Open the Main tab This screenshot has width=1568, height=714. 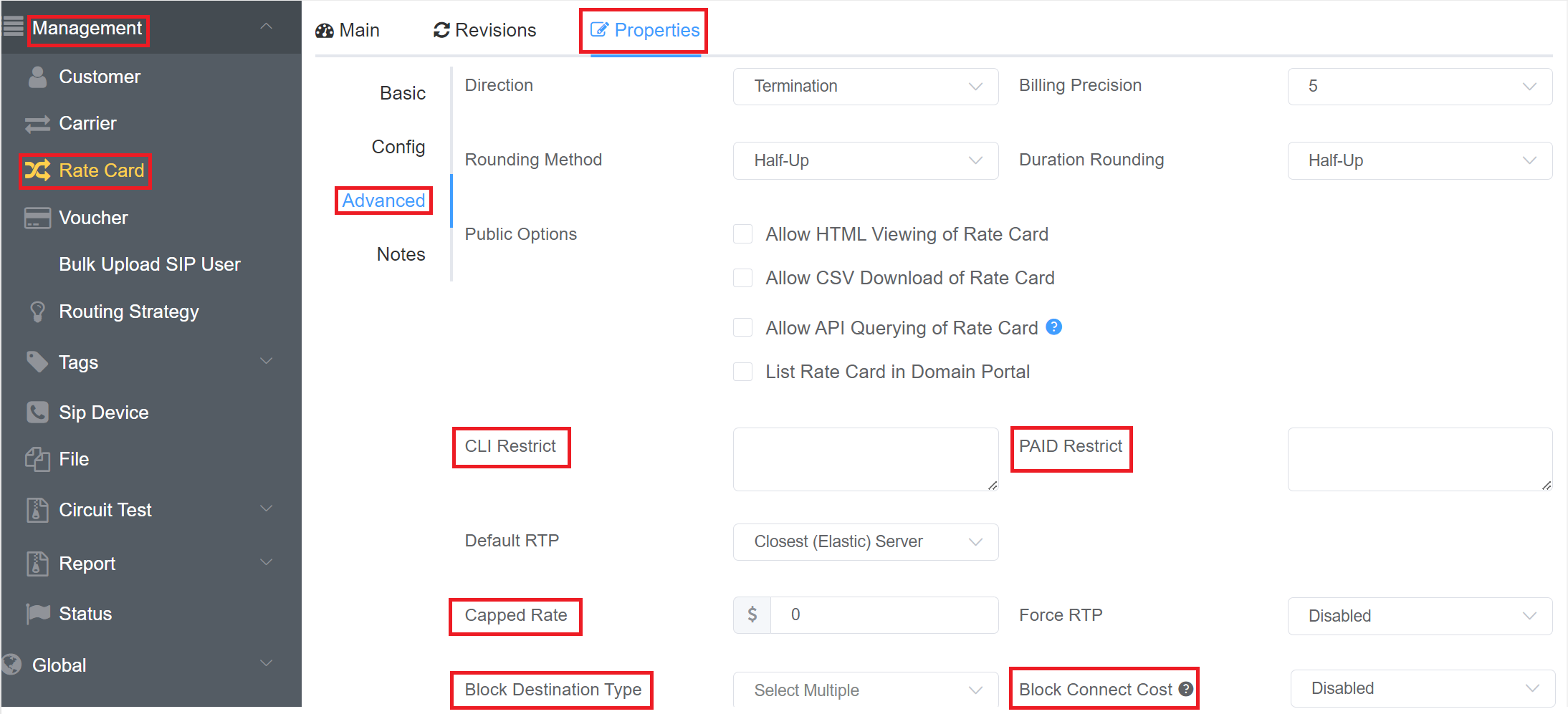point(348,30)
